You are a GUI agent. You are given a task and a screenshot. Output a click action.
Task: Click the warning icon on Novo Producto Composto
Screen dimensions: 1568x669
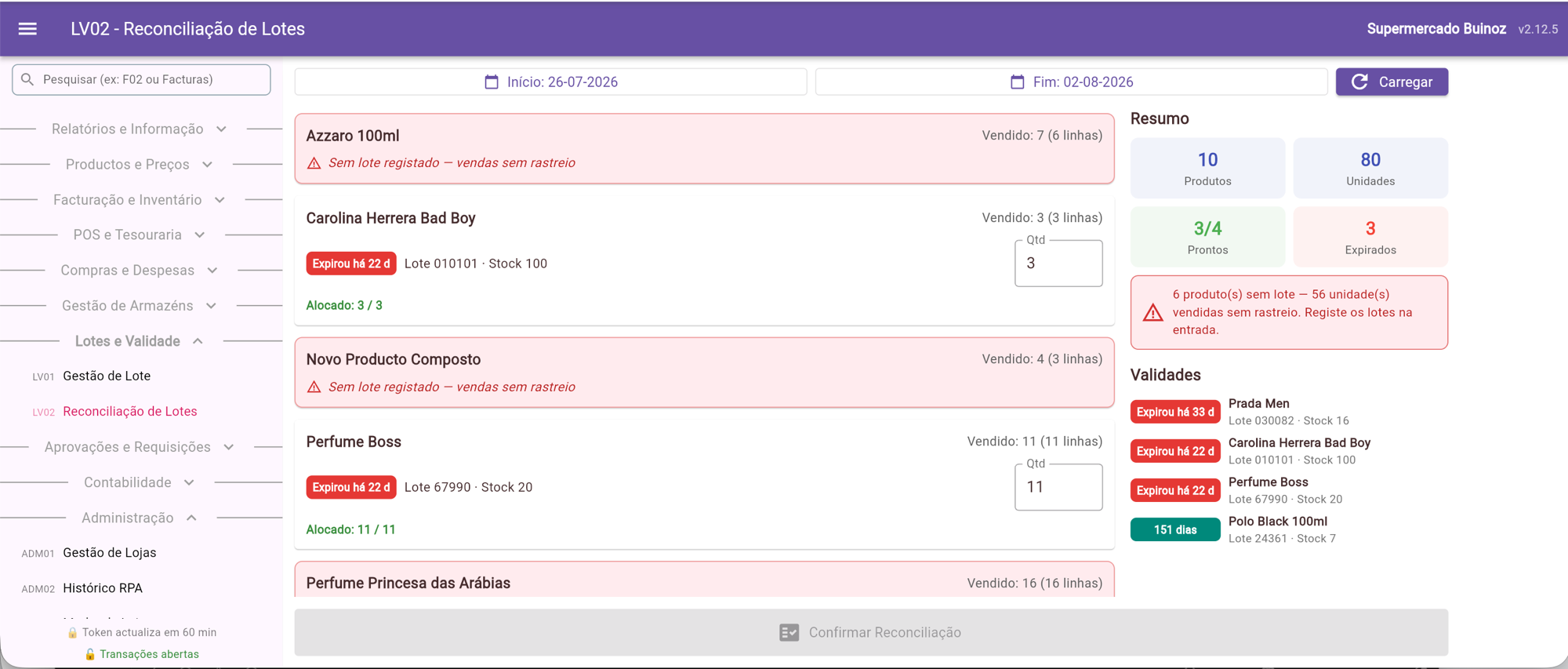coord(314,387)
